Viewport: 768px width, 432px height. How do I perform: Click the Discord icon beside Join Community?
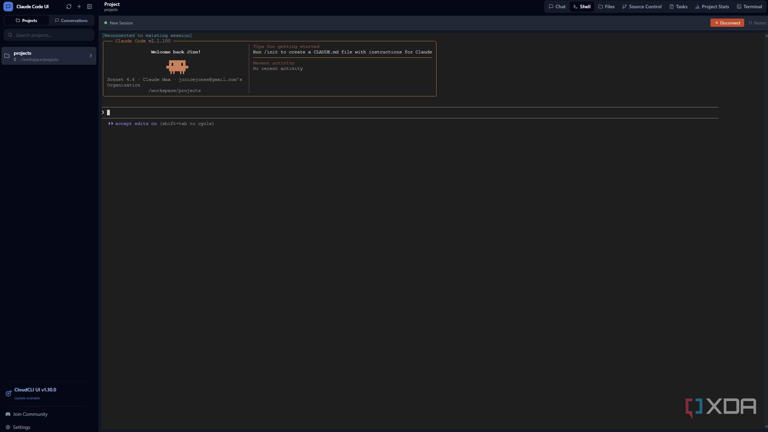8,414
